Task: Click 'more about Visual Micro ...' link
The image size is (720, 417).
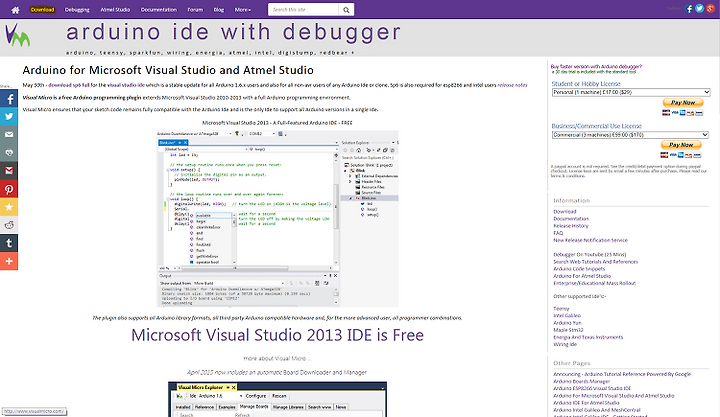Action: tap(277, 358)
